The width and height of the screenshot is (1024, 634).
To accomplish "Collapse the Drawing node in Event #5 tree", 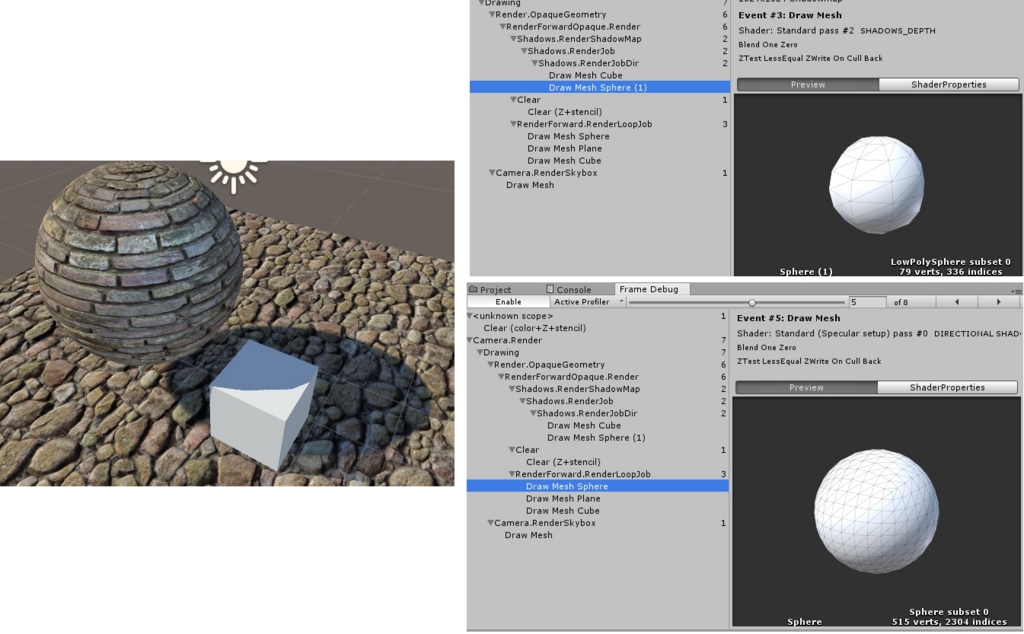I will [480, 353].
